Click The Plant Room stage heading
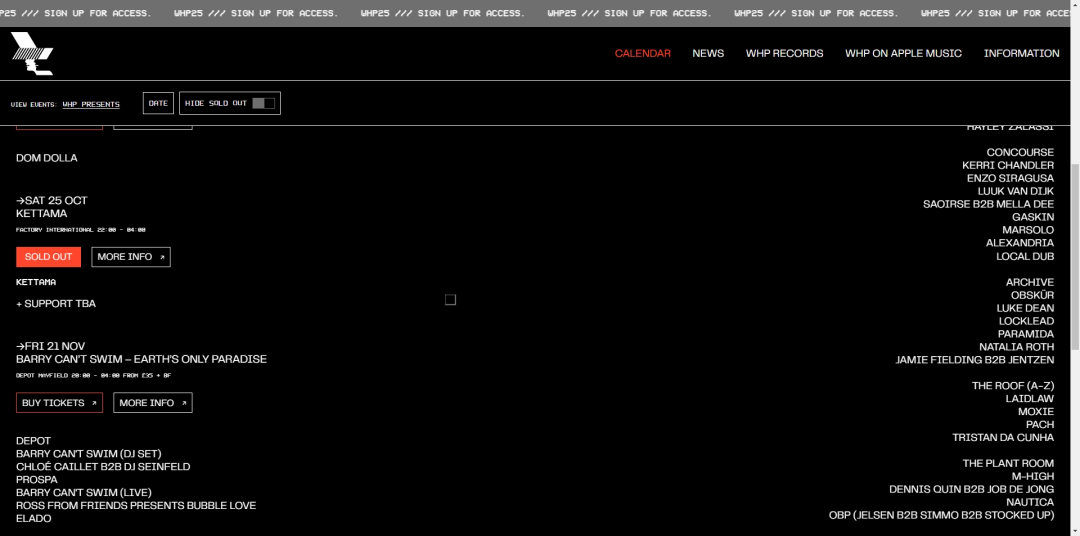 (x=1008, y=464)
